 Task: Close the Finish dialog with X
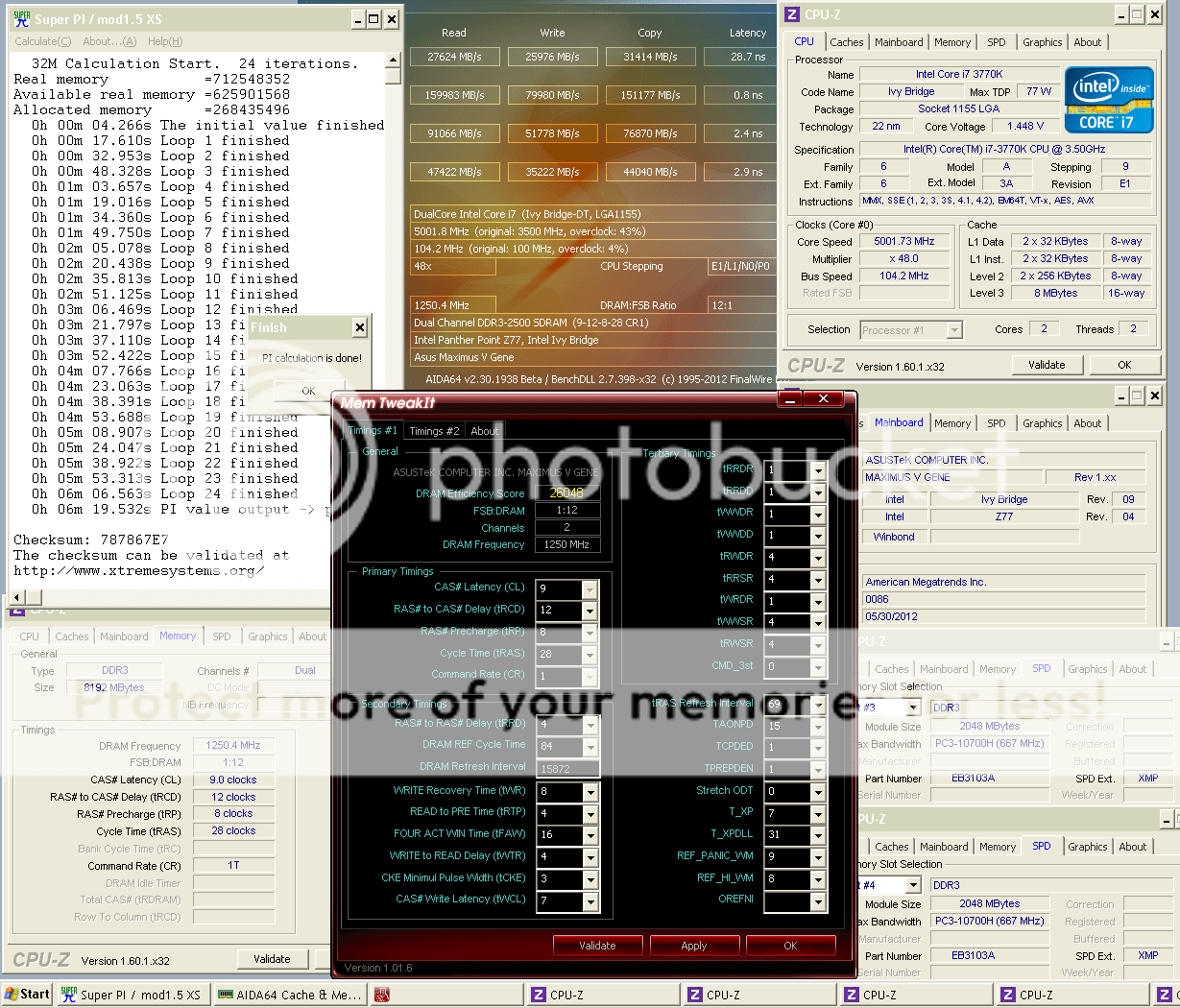[359, 328]
